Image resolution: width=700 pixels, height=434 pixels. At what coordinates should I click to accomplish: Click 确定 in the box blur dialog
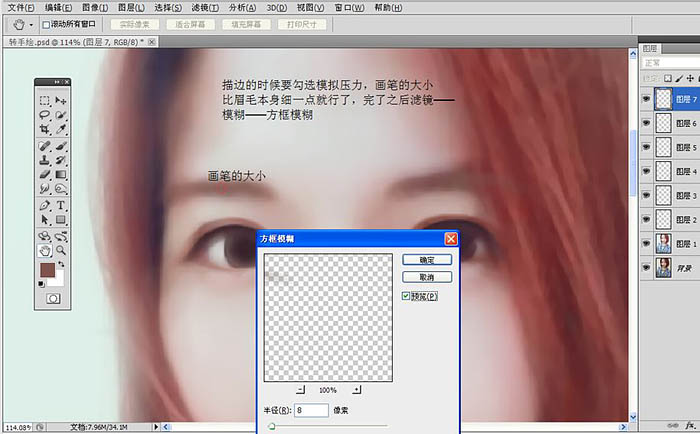click(427, 259)
